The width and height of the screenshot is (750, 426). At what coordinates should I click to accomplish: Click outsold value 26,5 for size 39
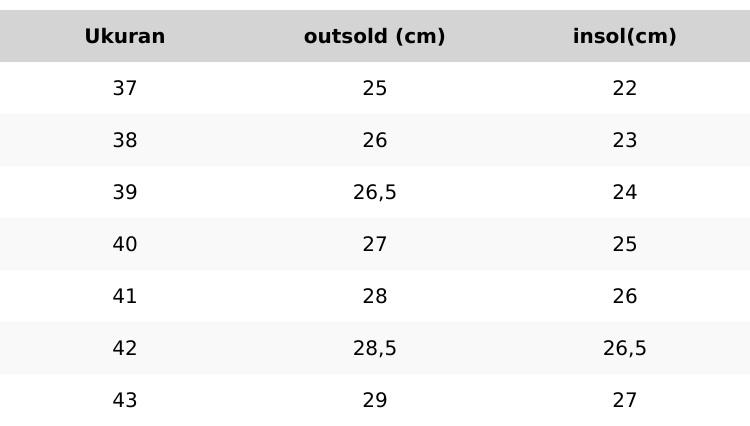pyautogui.click(x=375, y=193)
